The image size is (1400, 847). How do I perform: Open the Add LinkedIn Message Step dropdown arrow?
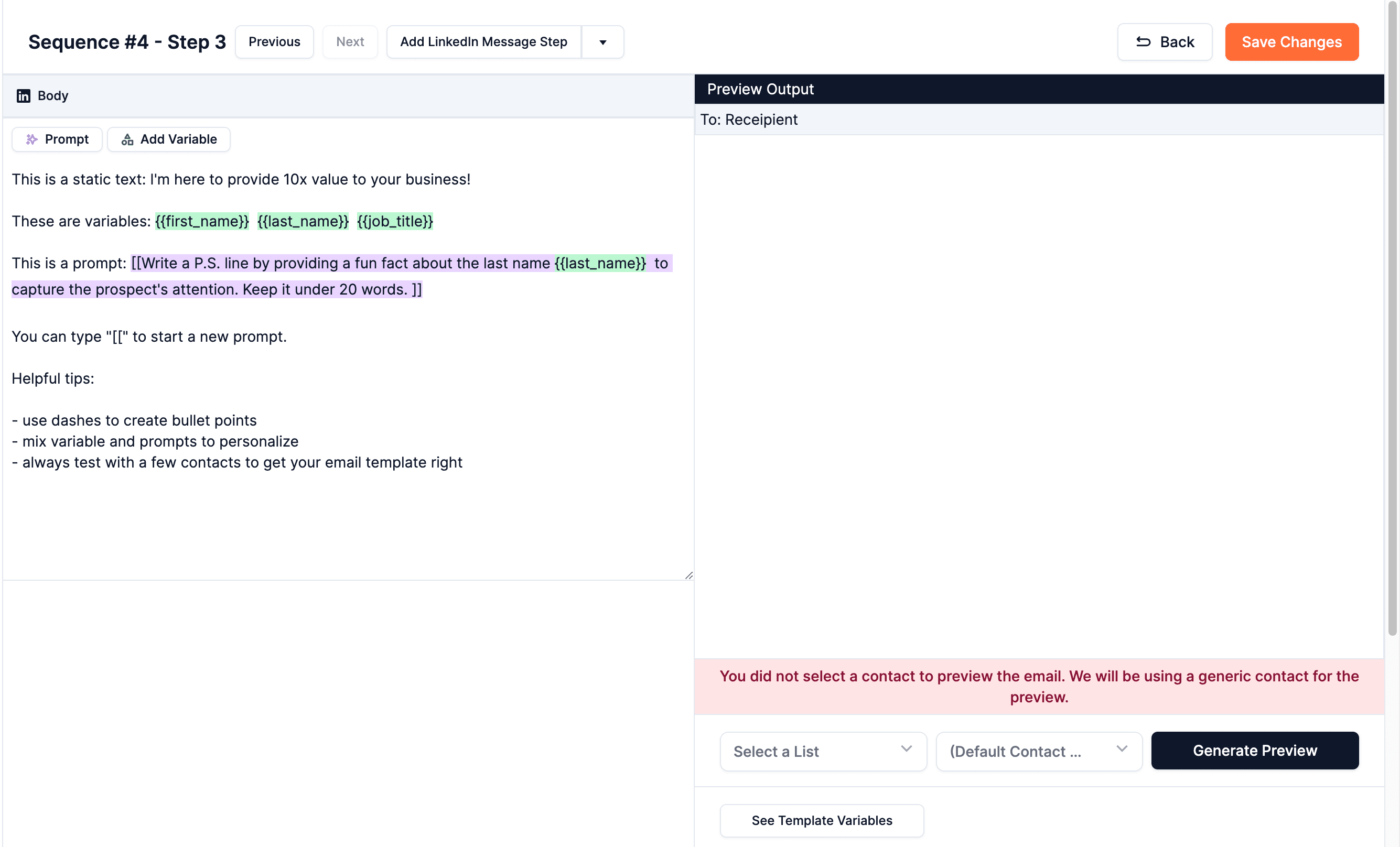tap(602, 42)
